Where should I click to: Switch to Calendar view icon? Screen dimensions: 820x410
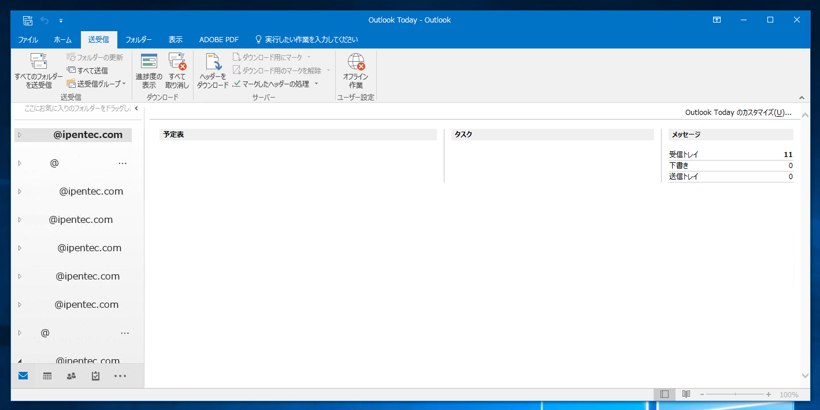tap(47, 375)
